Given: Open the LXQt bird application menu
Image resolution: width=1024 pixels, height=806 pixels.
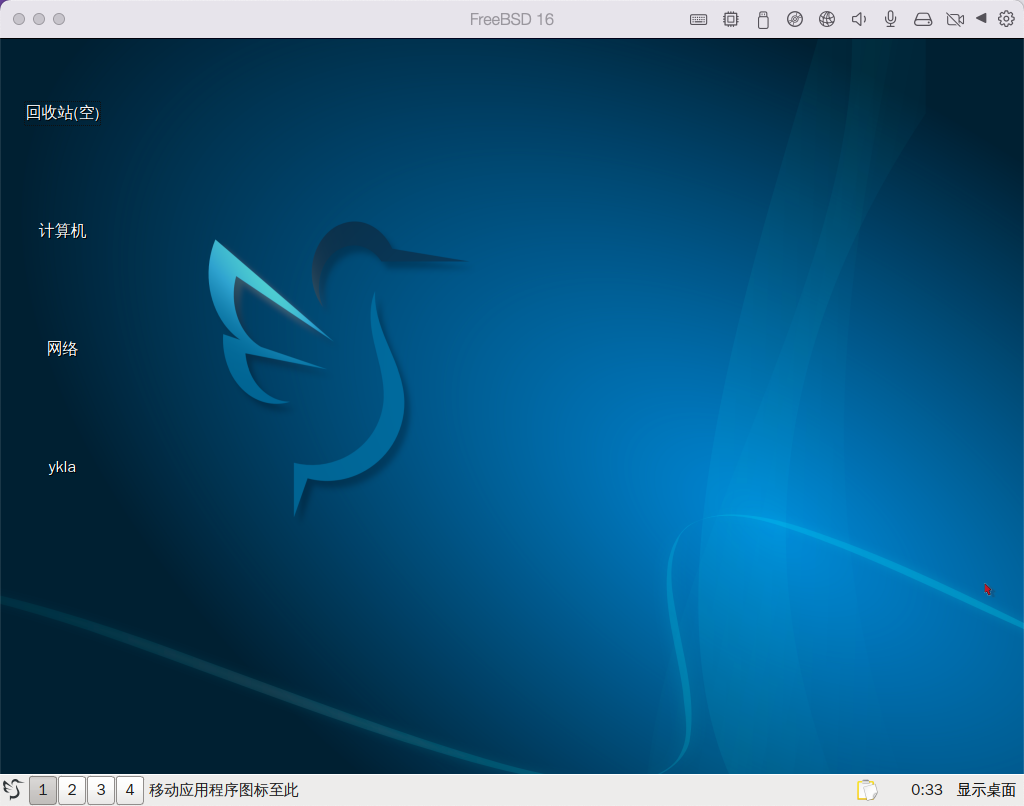Looking at the screenshot, I should [x=13, y=790].
